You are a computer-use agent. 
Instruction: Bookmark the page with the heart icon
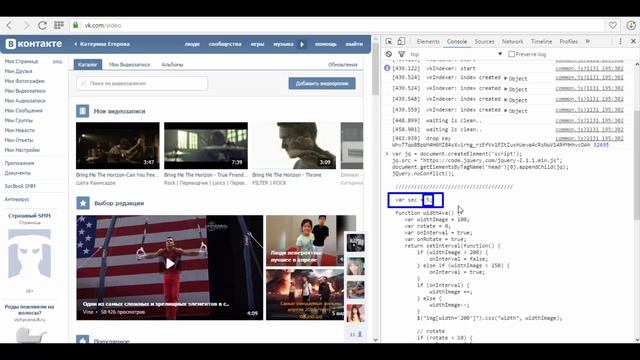click(x=613, y=25)
